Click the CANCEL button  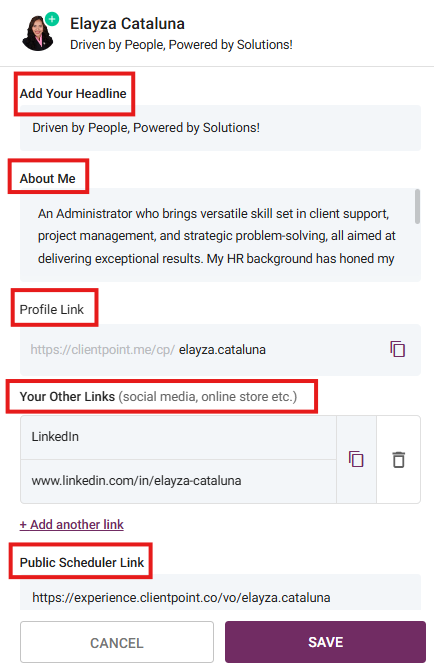(x=117, y=642)
